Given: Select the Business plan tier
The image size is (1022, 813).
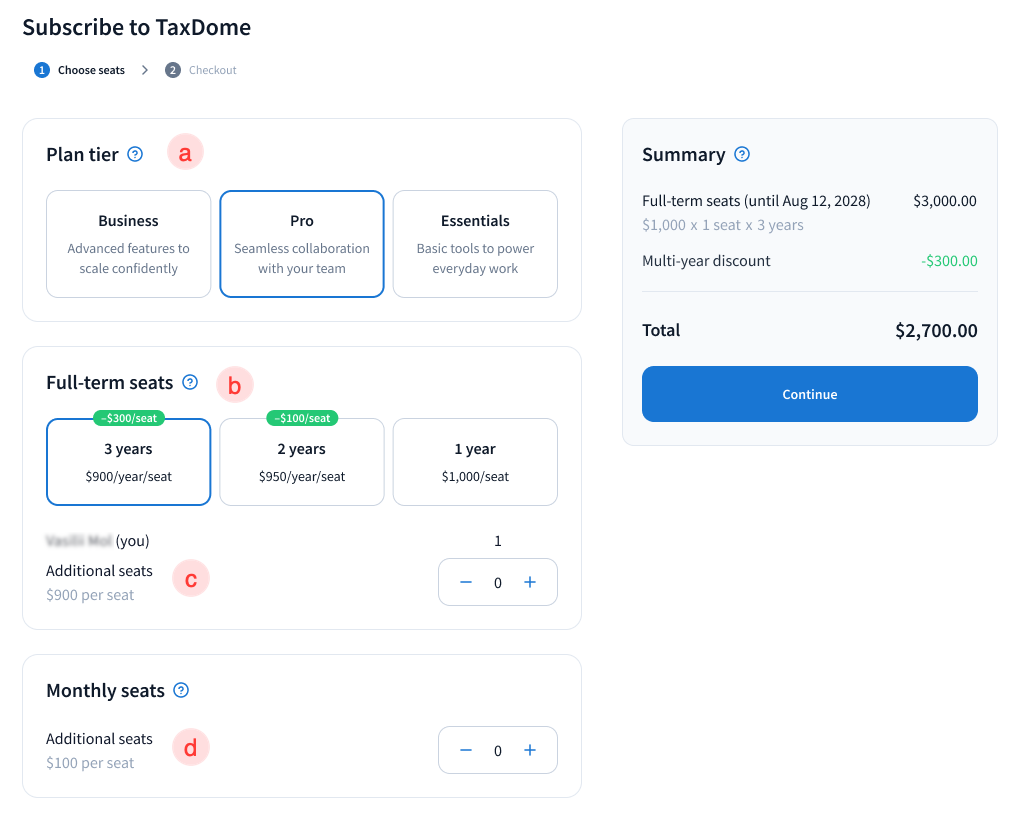Looking at the screenshot, I should [128, 244].
